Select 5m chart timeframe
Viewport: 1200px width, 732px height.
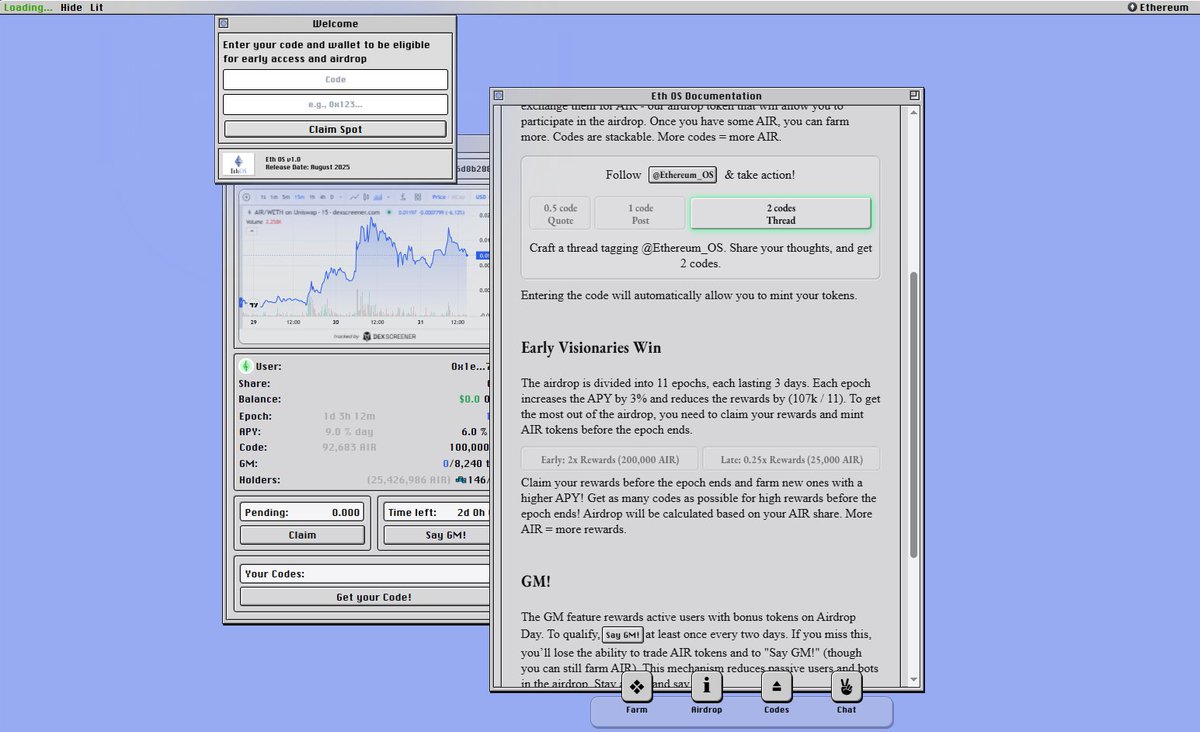286,197
